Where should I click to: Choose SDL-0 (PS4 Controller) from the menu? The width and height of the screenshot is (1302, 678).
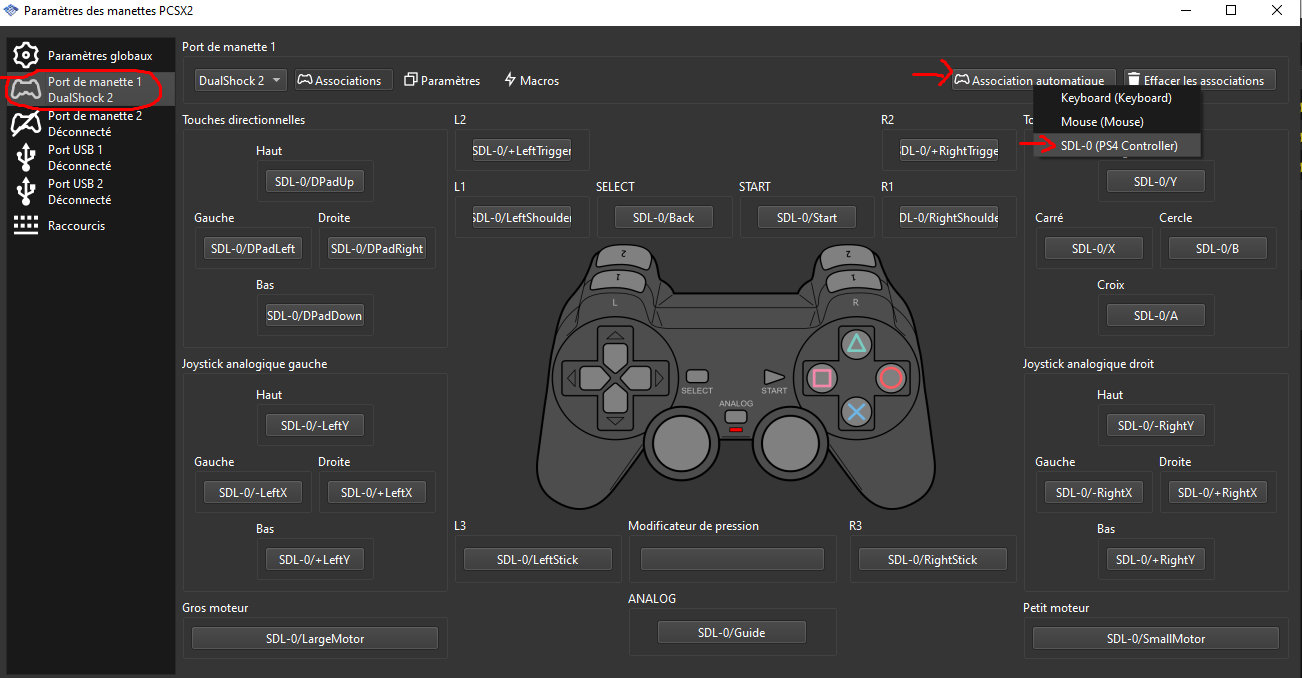pos(1116,146)
